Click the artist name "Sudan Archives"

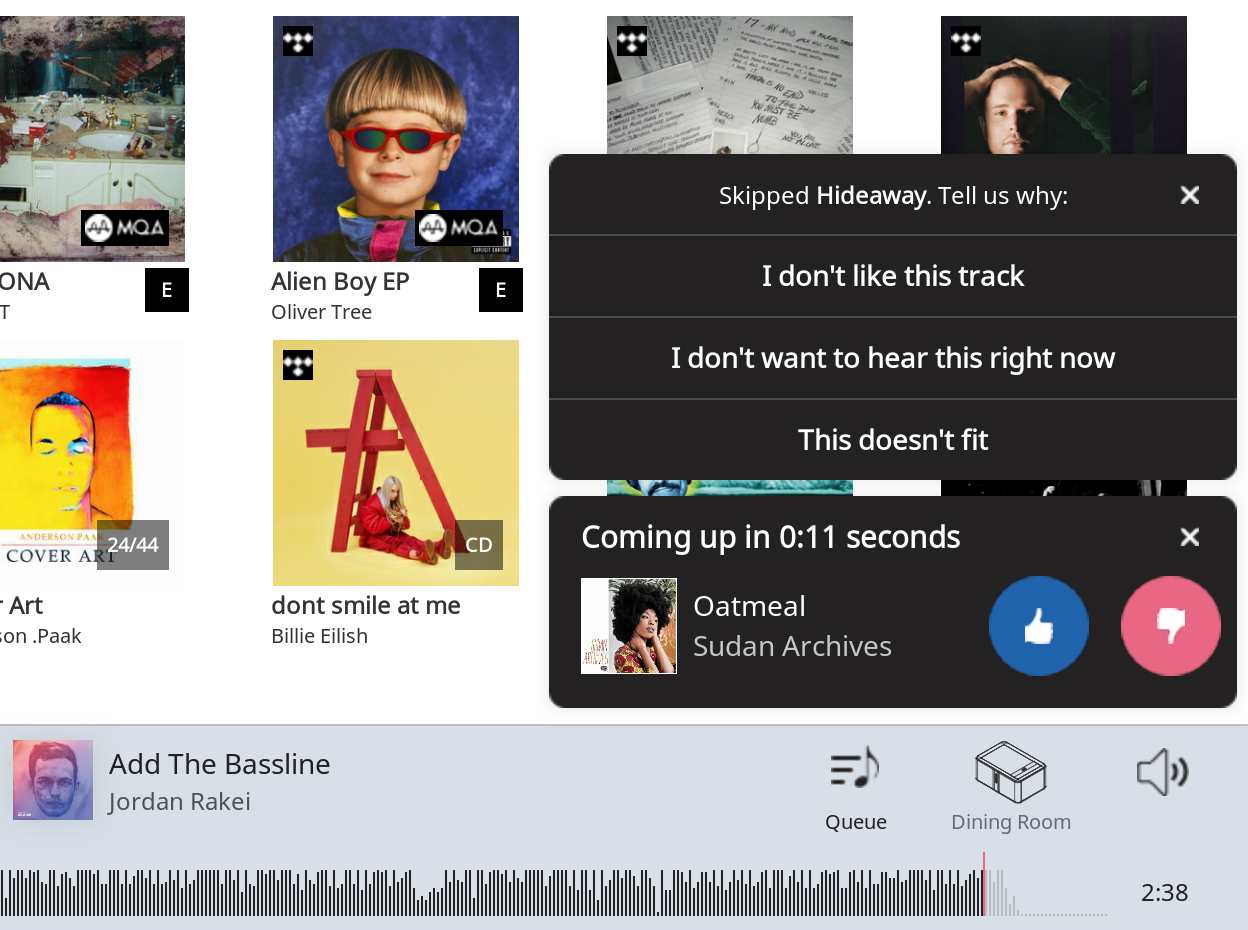click(x=792, y=646)
